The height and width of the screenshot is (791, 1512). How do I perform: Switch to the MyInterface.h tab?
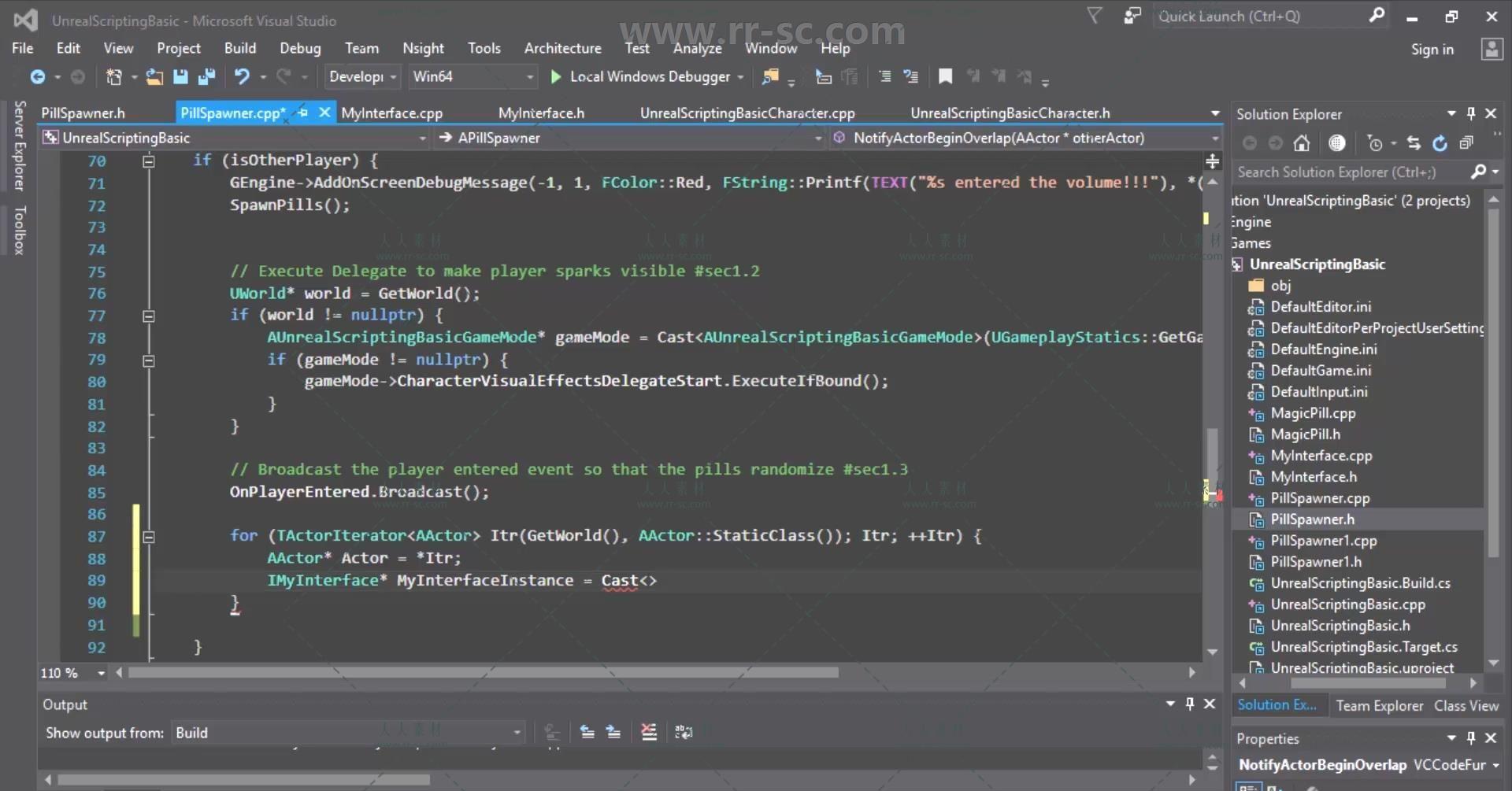541,113
